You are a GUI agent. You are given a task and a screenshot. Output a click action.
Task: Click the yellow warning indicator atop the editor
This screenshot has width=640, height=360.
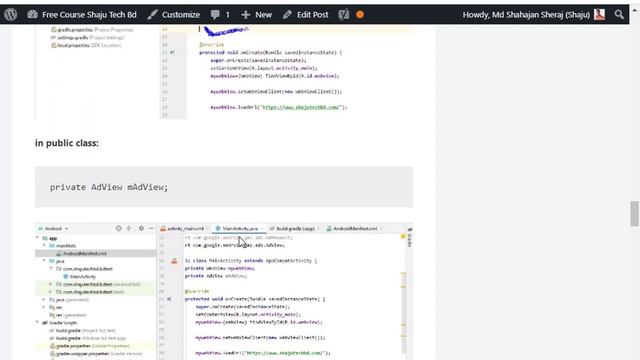[403, 237]
